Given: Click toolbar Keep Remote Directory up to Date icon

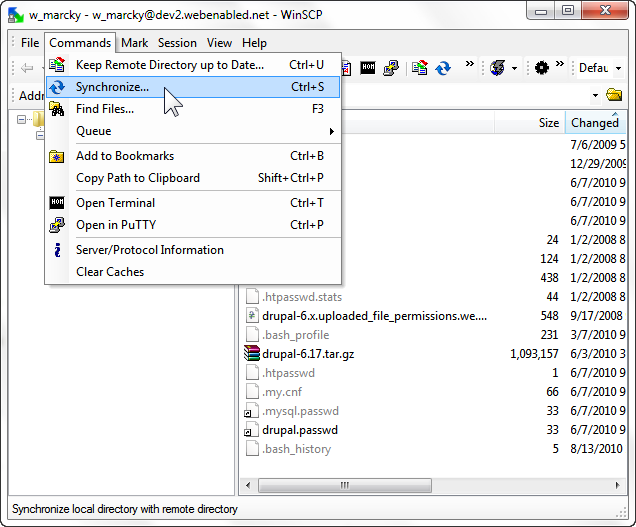Looking at the screenshot, I should pos(420,68).
